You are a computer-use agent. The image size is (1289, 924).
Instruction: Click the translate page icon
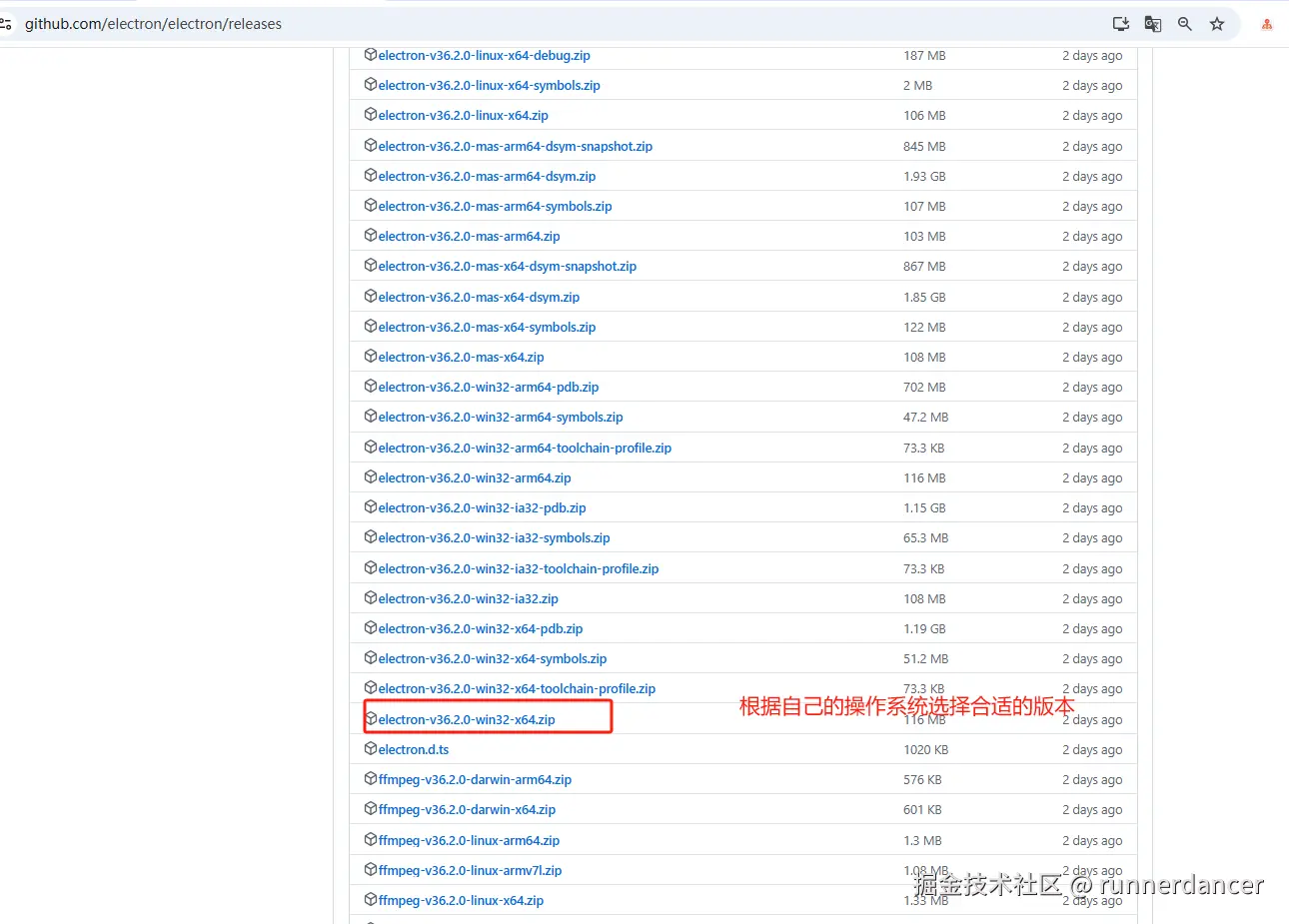pos(1153,24)
